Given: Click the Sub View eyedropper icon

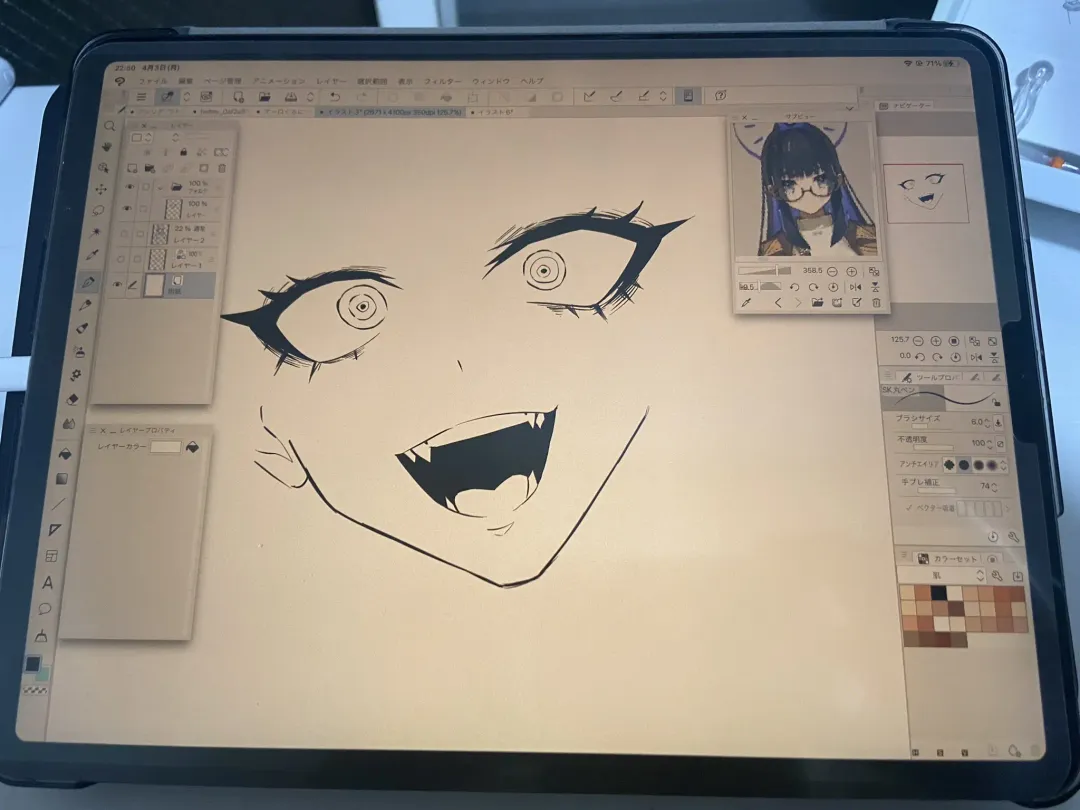Looking at the screenshot, I should pos(745,302).
